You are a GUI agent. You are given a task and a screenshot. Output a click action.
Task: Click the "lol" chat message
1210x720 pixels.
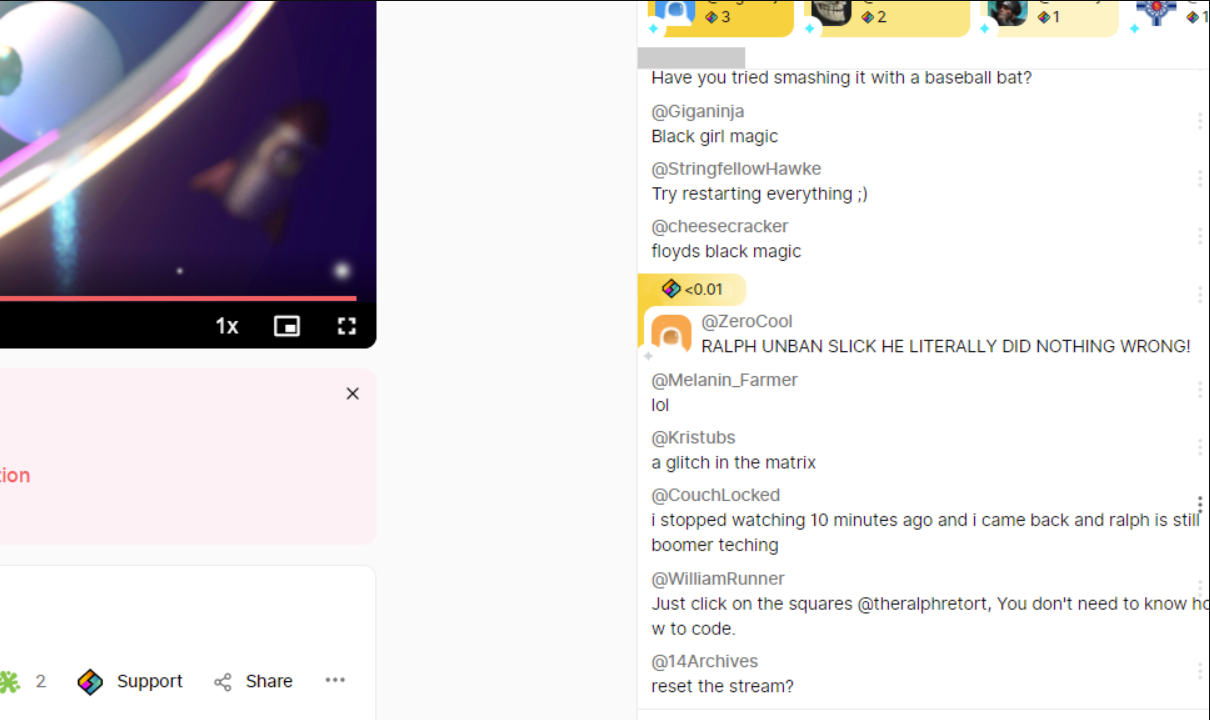(660, 405)
